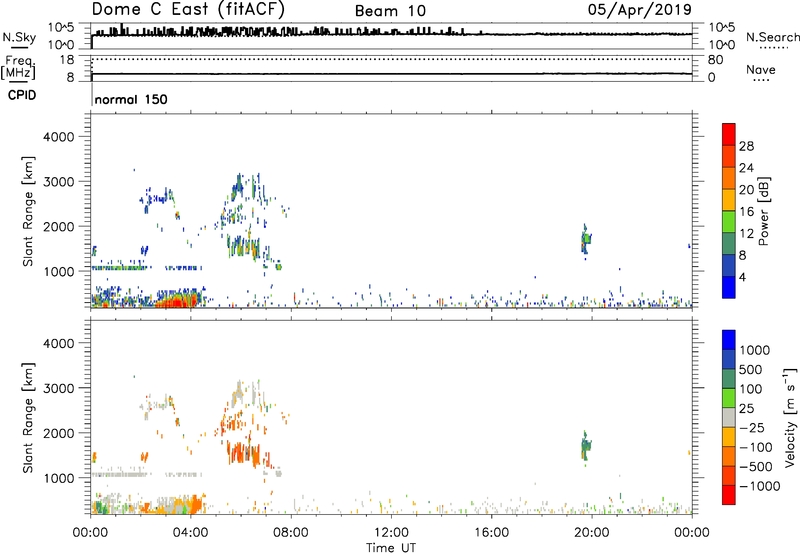Click the orange echo band near 06:00 UT in the velocity panel
The height and width of the screenshot is (554, 800).
pos(244,452)
